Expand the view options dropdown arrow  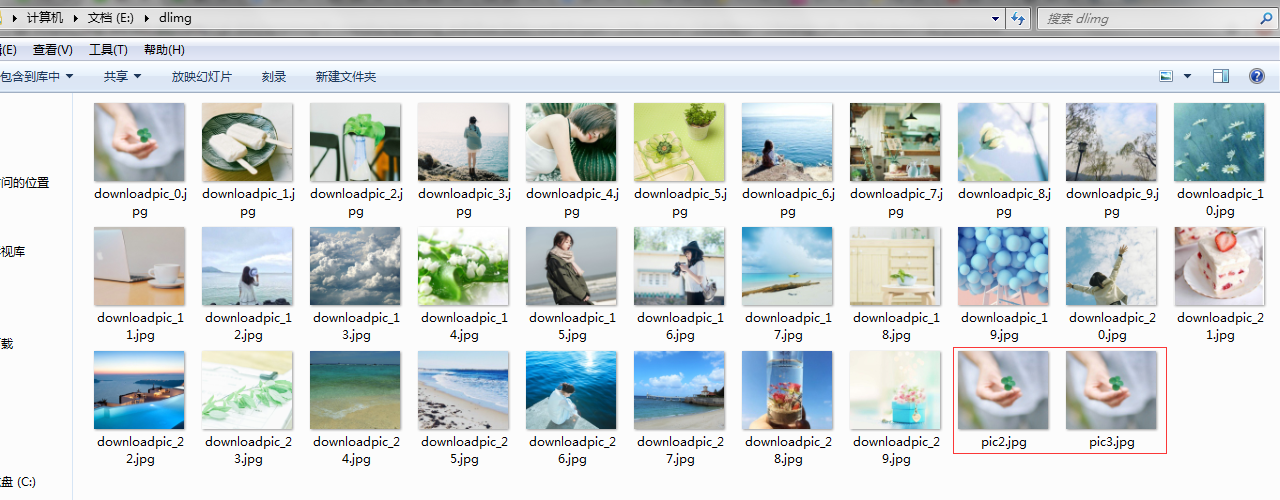[1187, 76]
